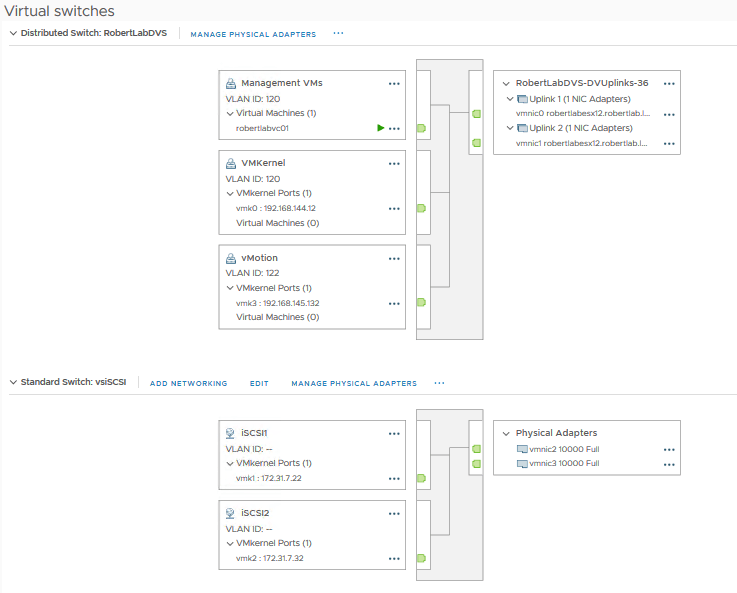Screen dimensions: 737x593
Task: Click the RobertLabDVS-DVUplinks-36 ellipsis menu
Action: click(x=669, y=84)
